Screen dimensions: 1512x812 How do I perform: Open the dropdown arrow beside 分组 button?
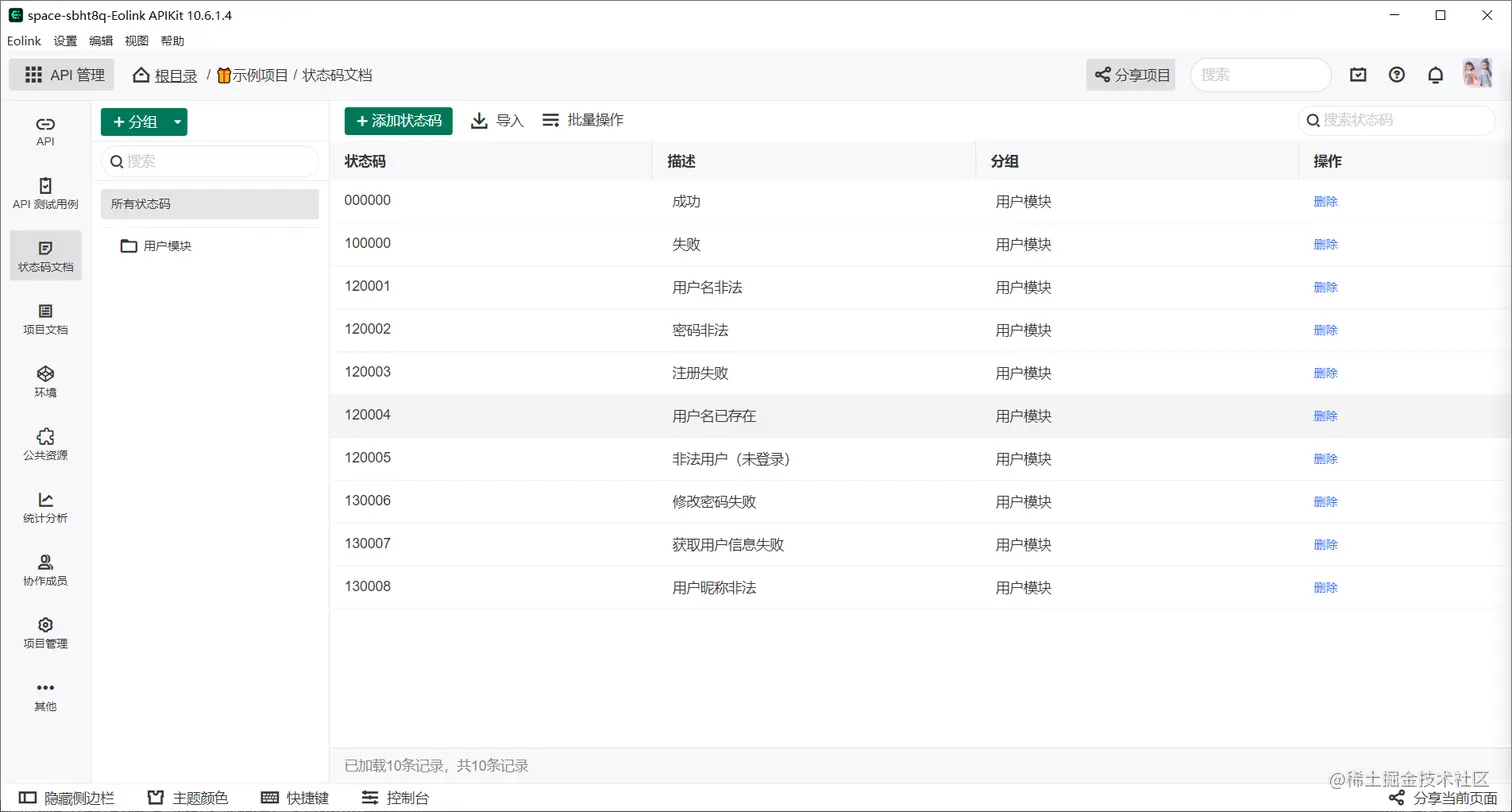[x=176, y=121]
